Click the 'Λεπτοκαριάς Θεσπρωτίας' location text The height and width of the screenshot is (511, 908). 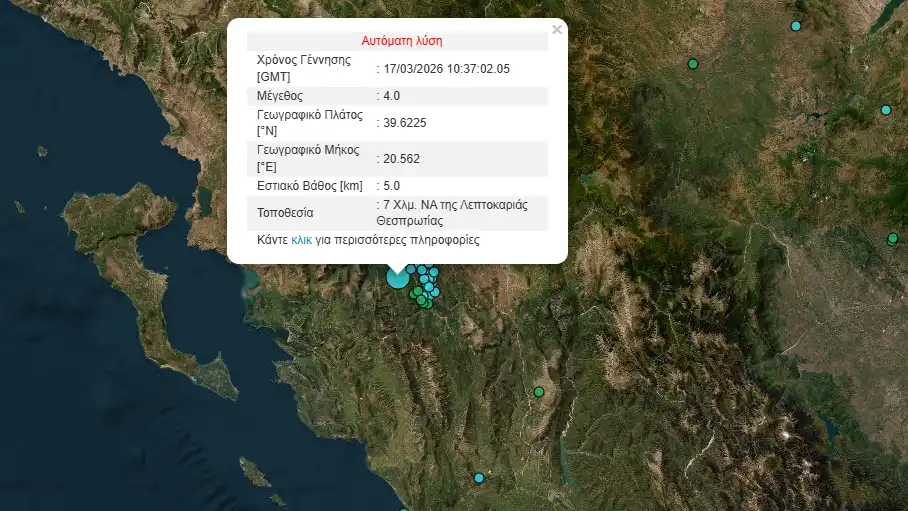[x=450, y=213]
